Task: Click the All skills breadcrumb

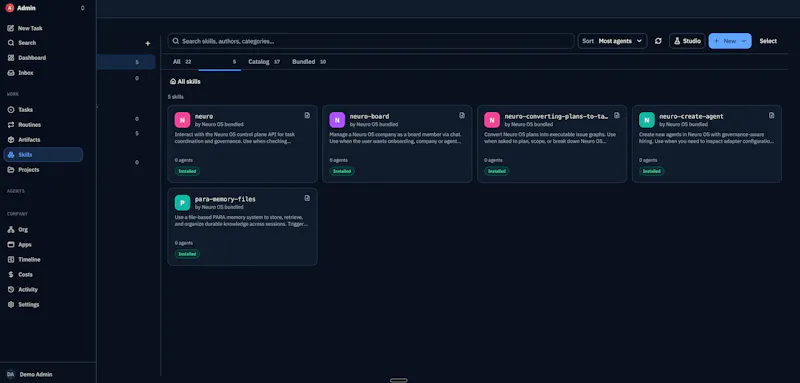Action: (185, 82)
